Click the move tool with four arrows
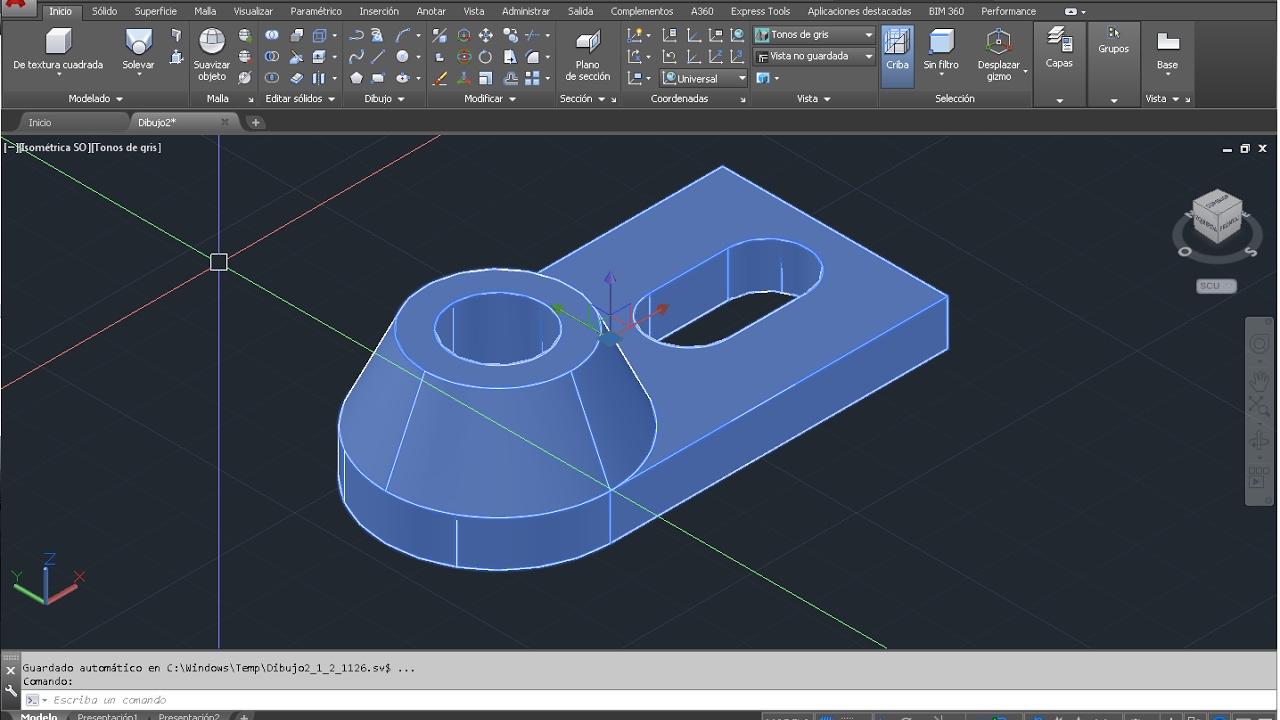 click(486, 35)
